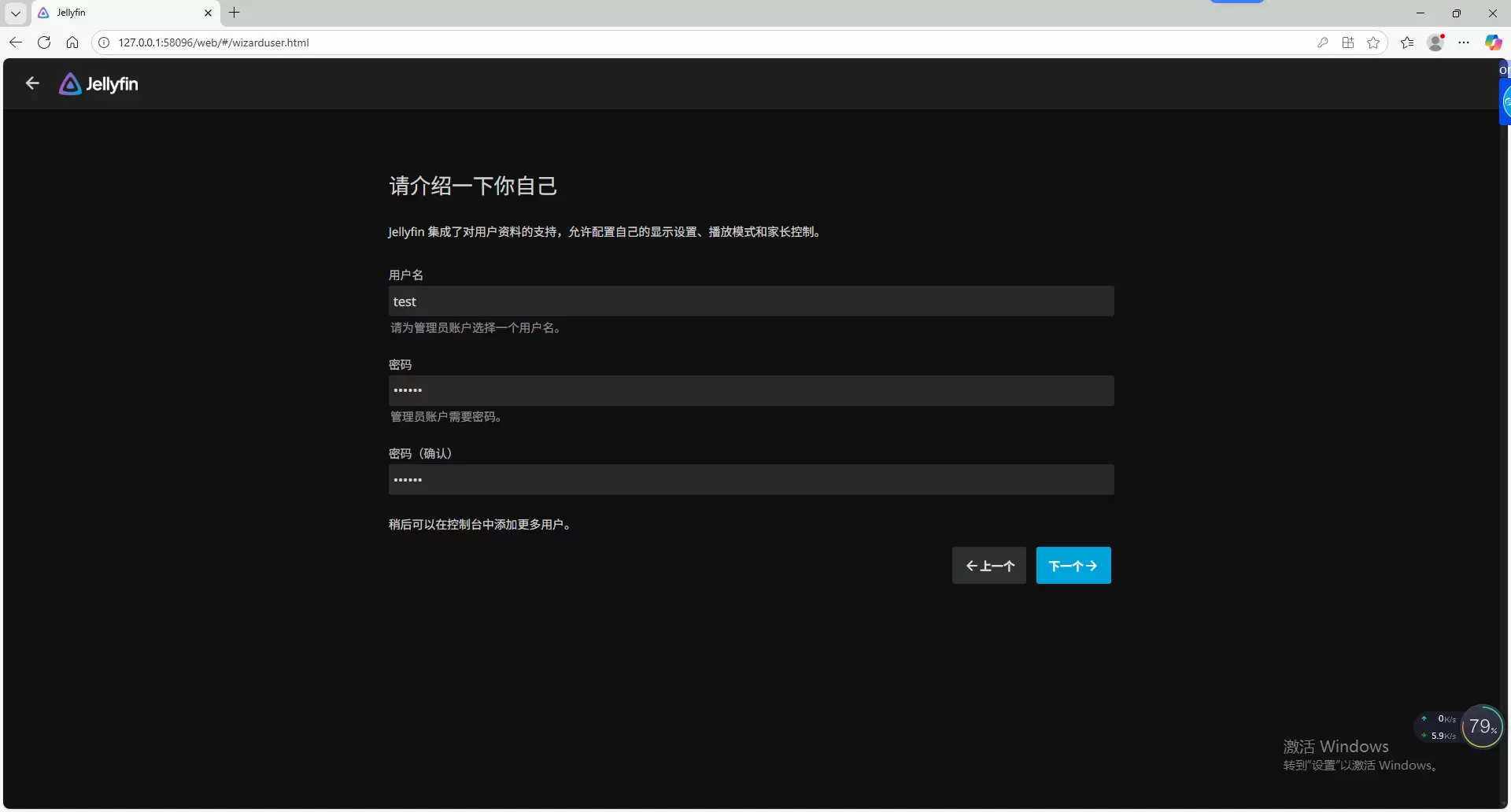This screenshot has width=1511, height=812.
Task: Add page to favorites with star icon
Action: (x=1373, y=42)
